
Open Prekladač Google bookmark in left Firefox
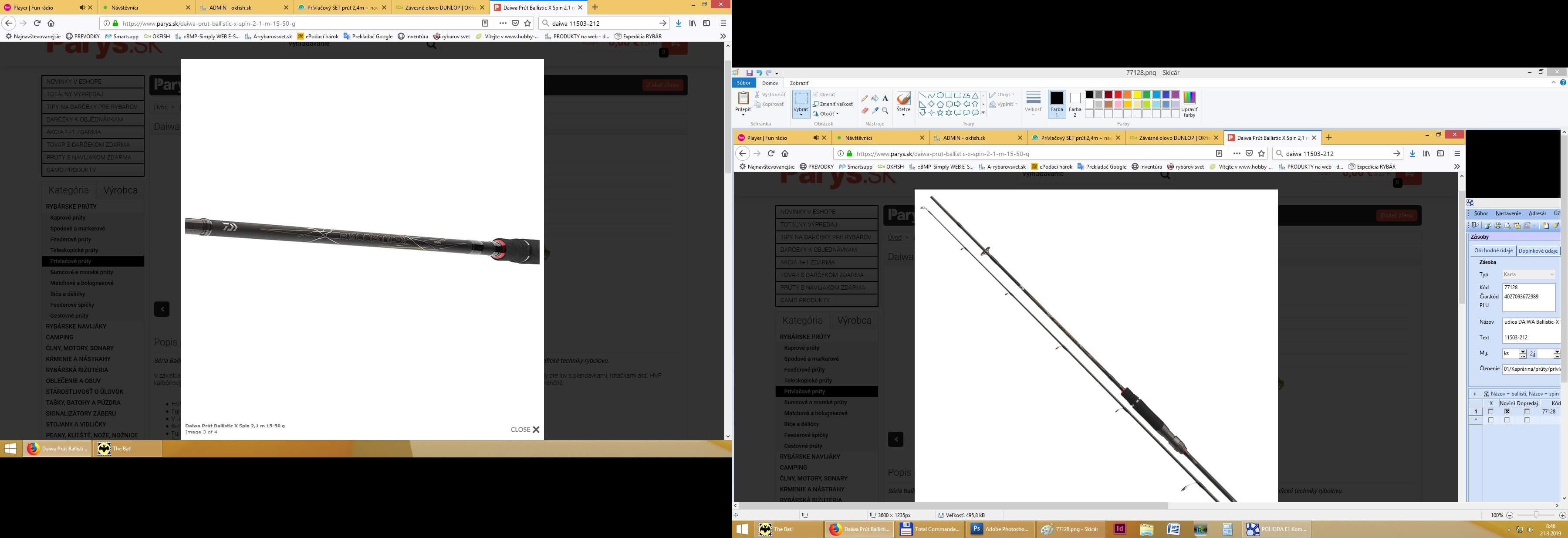(x=368, y=37)
